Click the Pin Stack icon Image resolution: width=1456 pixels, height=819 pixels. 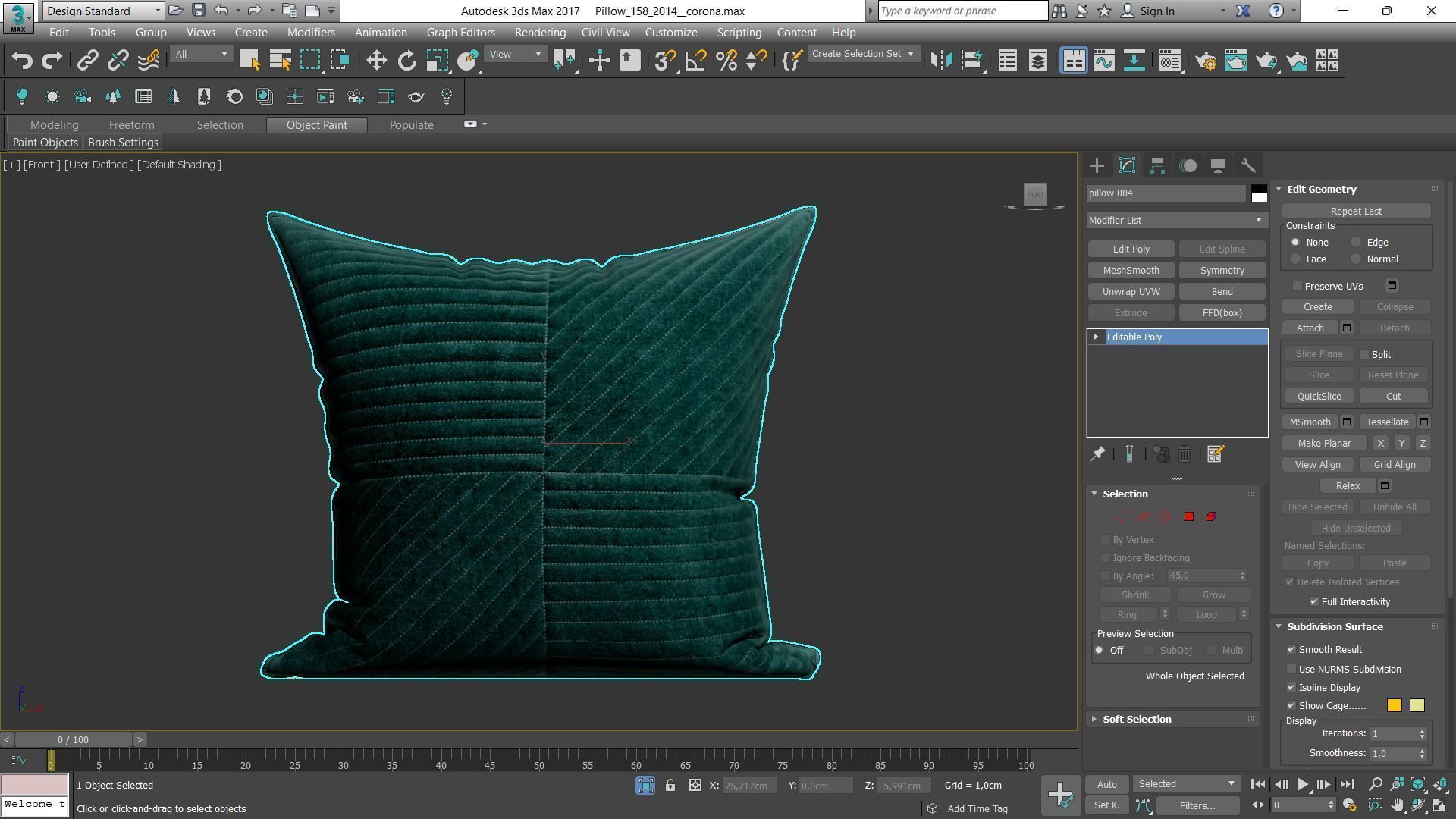1097,454
